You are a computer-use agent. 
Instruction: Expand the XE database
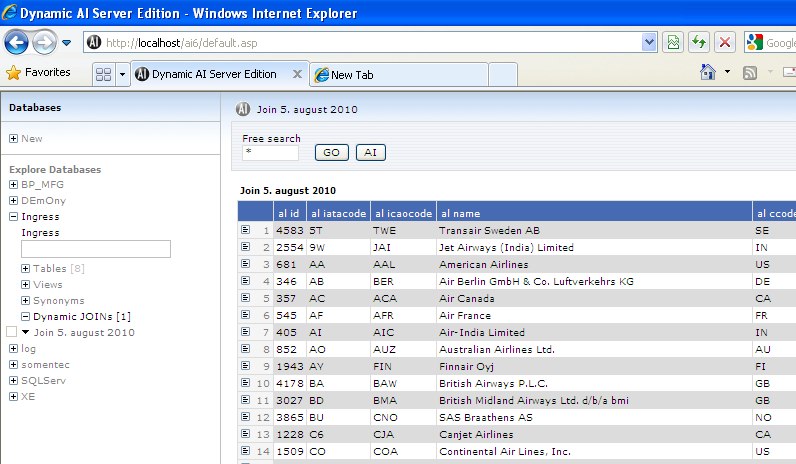point(14,396)
